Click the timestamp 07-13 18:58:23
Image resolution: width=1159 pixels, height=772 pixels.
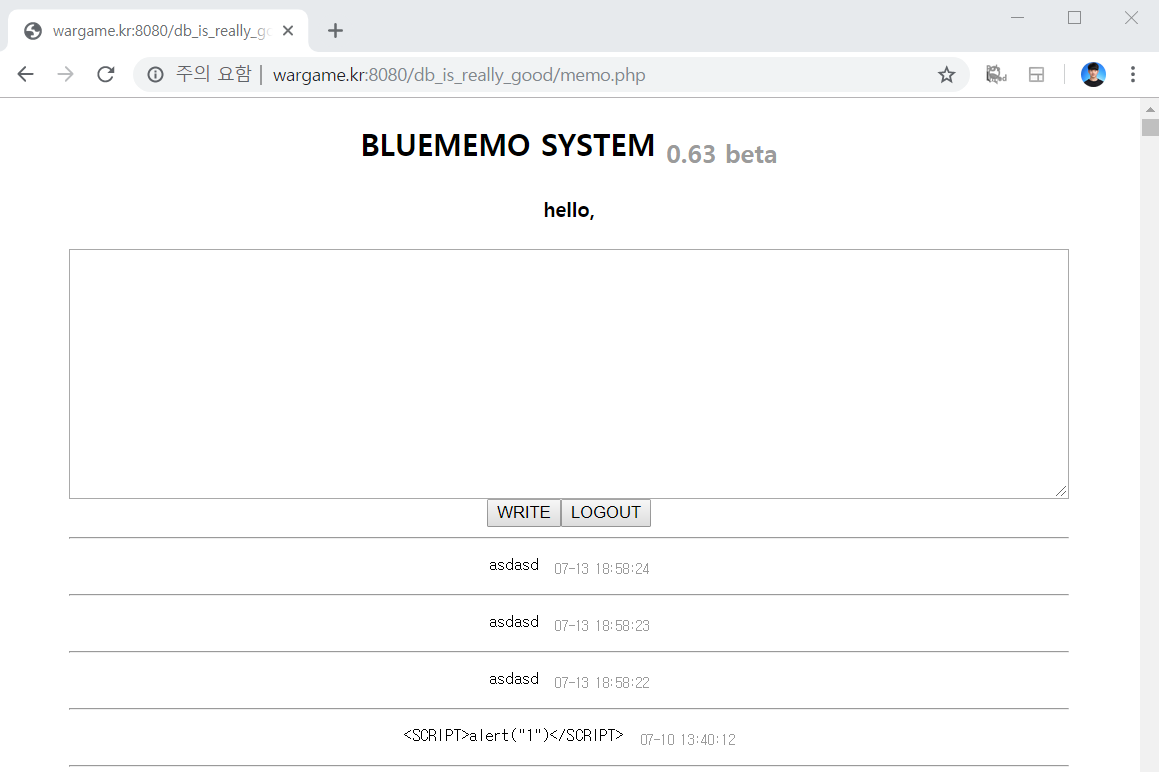602,626
